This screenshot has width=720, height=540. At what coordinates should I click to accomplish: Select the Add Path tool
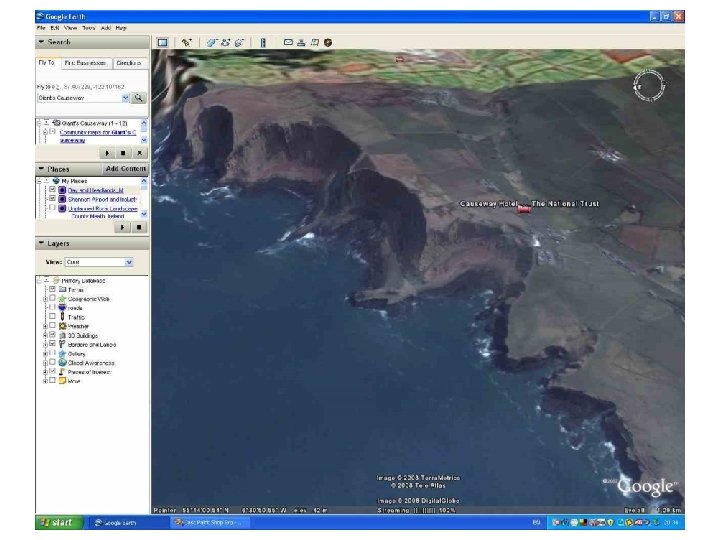[x=225, y=43]
